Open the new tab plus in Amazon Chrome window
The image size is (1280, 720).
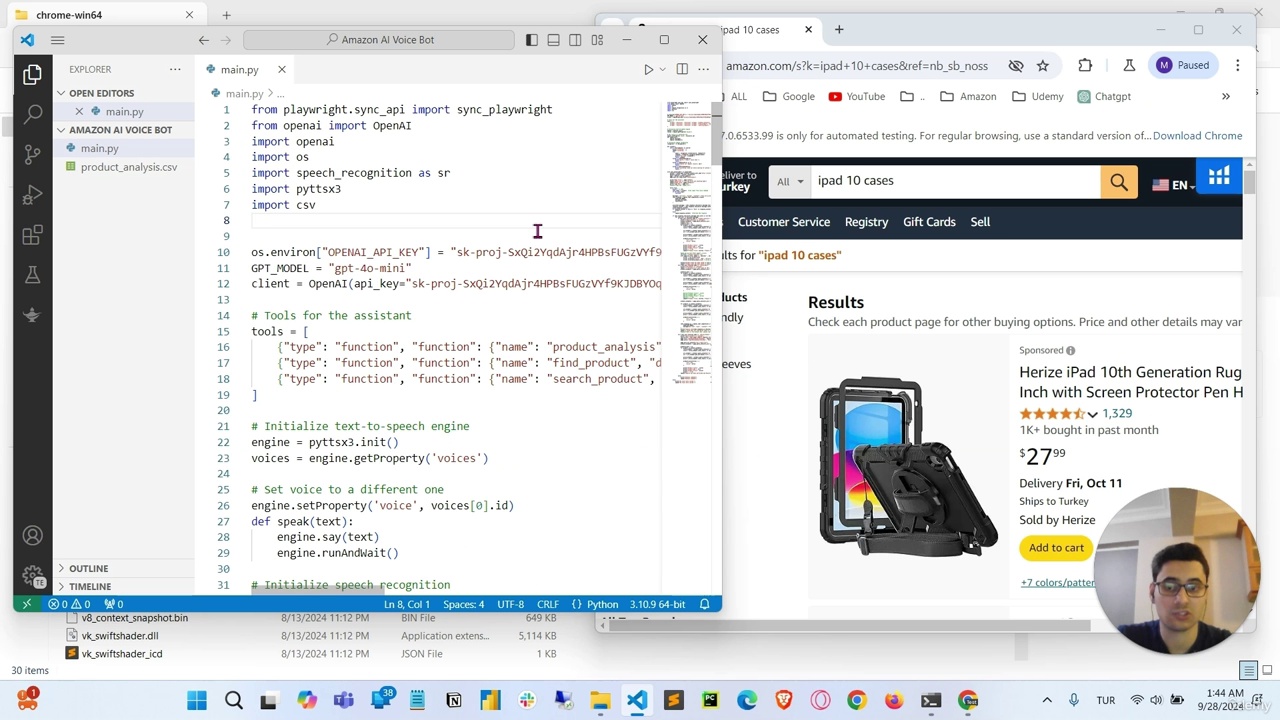click(839, 29)
